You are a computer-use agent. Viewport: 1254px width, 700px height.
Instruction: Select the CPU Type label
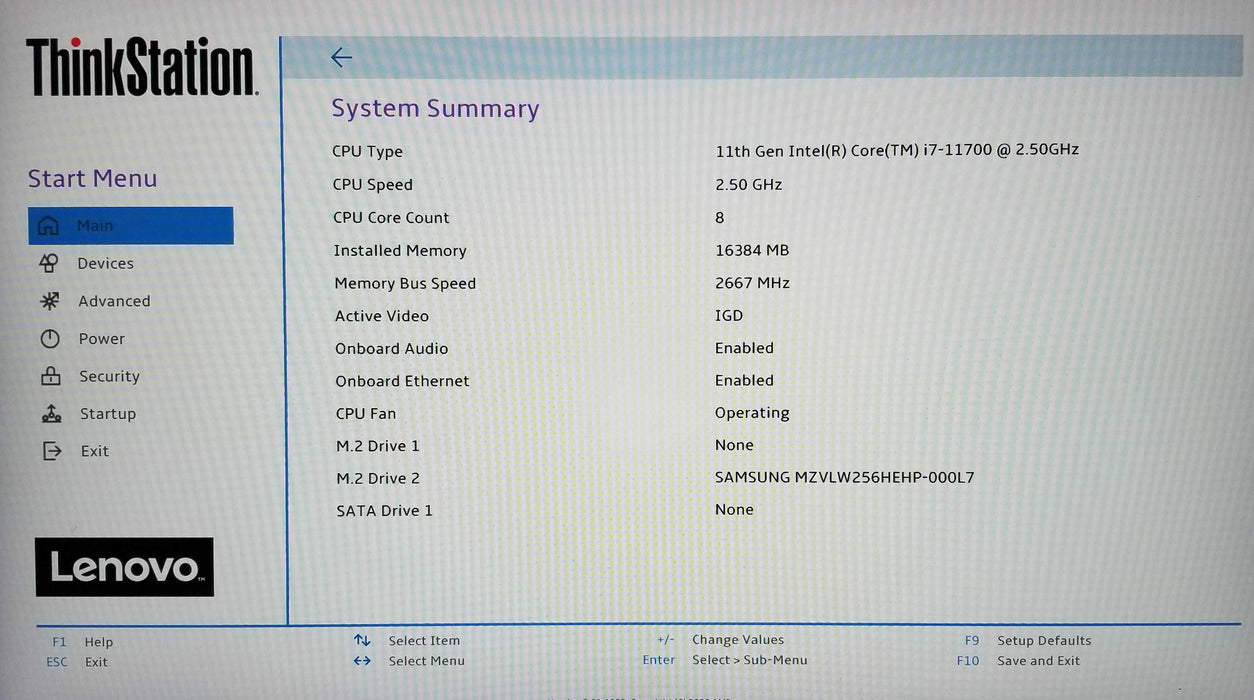(368, 152)
